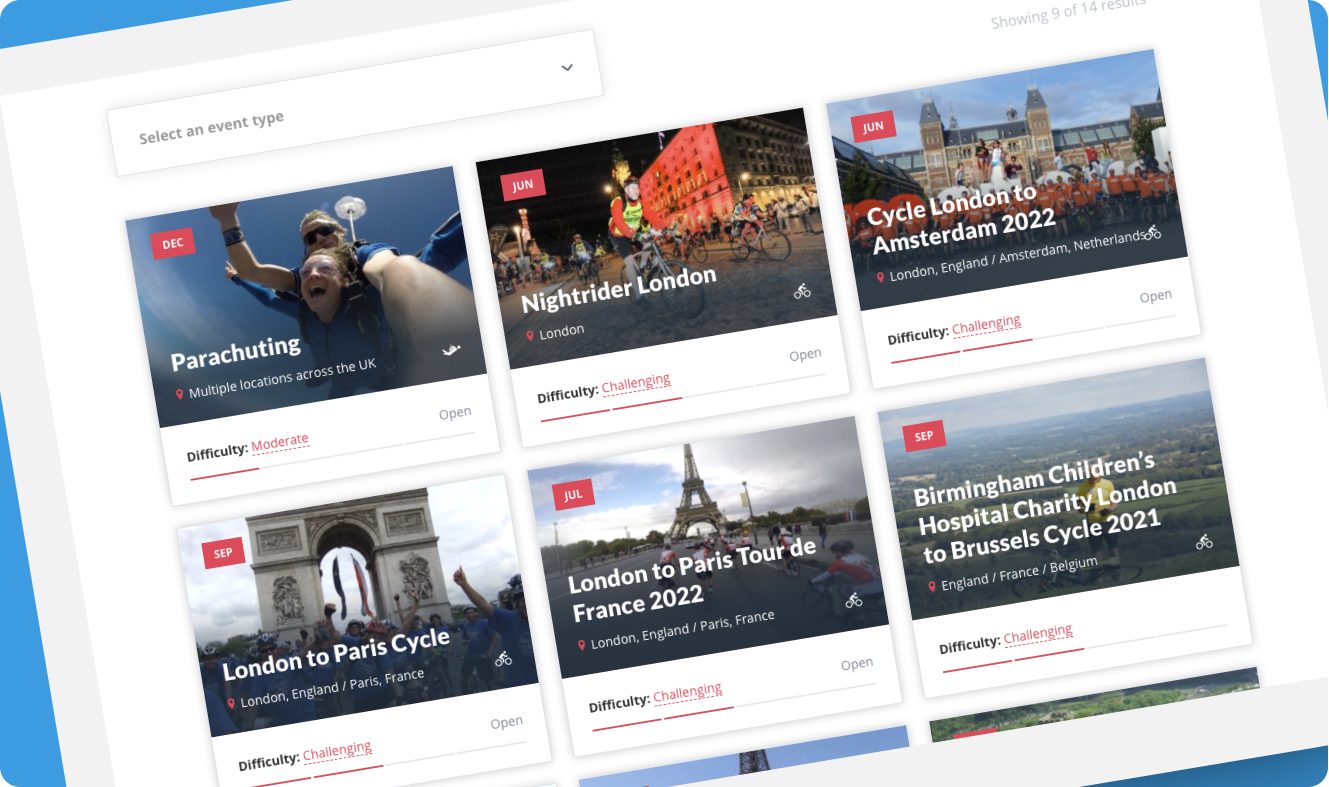This screenshot has height=787, width=1329.
Task: Click the DEC date badge on Parachuting card
Action: (x=173, y=244)
